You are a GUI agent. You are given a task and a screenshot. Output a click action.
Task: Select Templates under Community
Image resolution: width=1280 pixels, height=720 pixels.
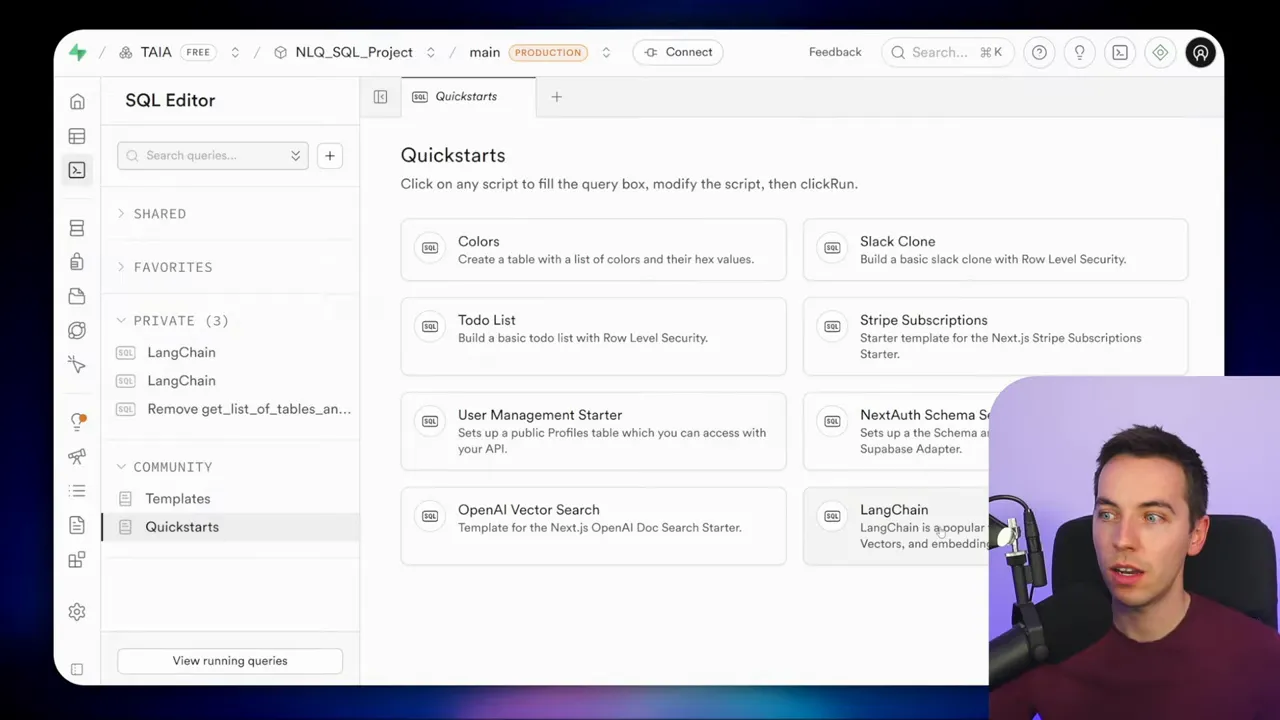pos(178,498)
